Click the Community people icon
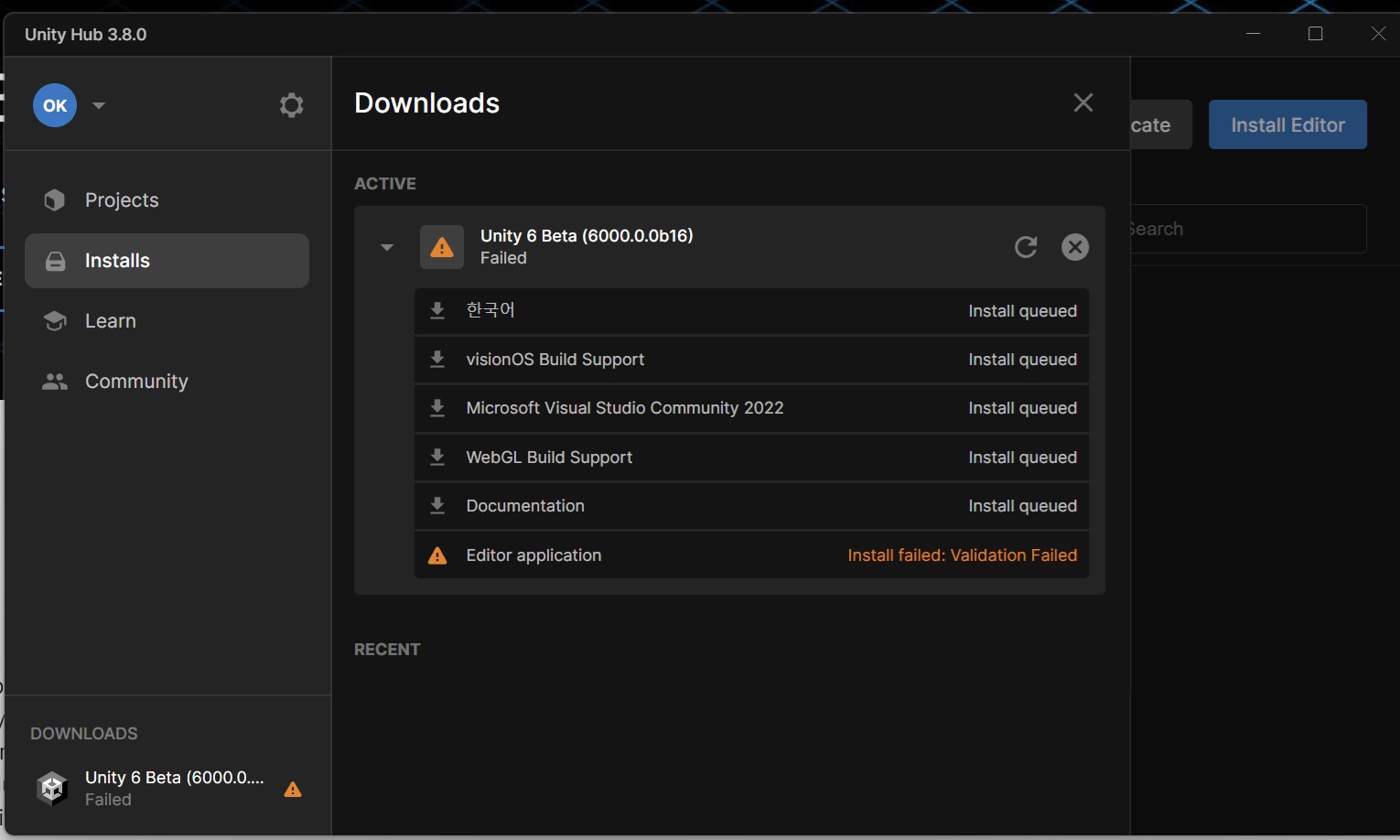 pyautogui.click(x=55, y=382)
